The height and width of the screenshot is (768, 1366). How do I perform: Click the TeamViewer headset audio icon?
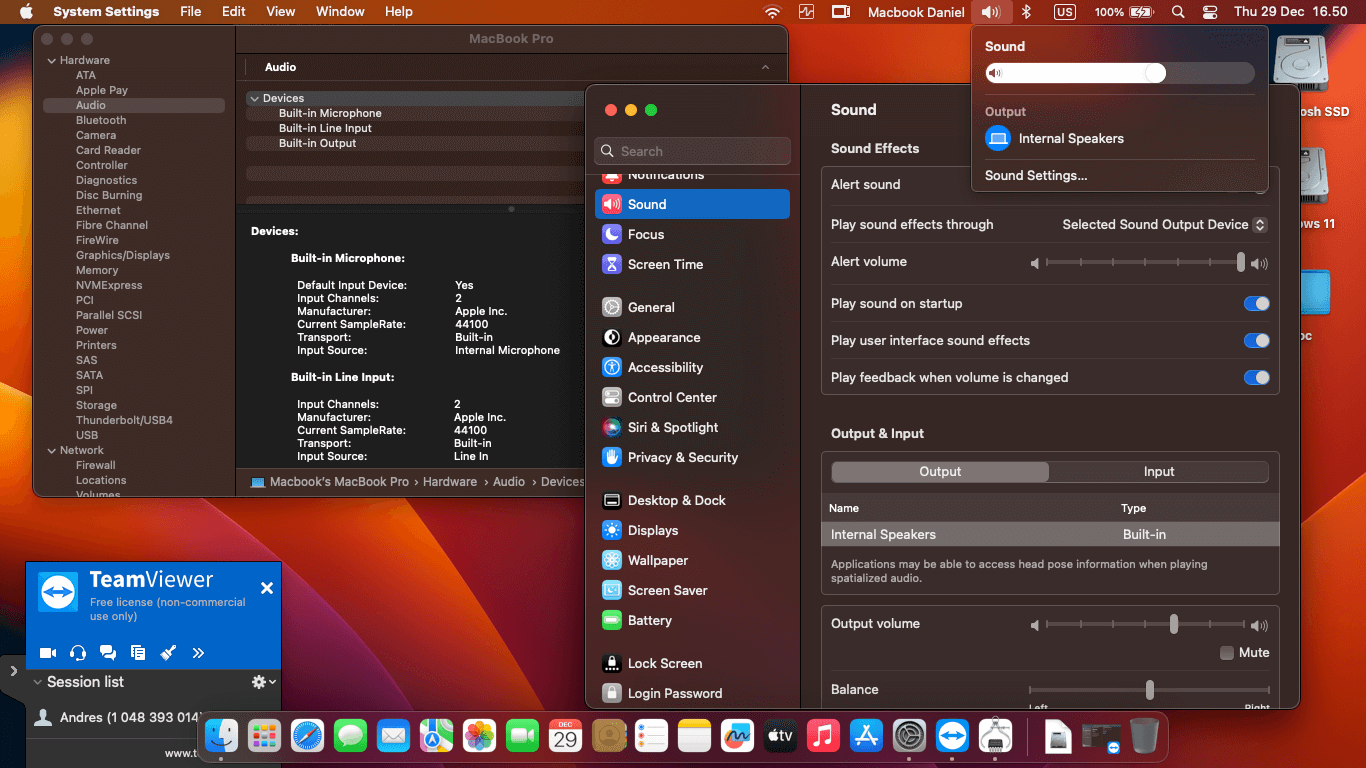[78, 653]
